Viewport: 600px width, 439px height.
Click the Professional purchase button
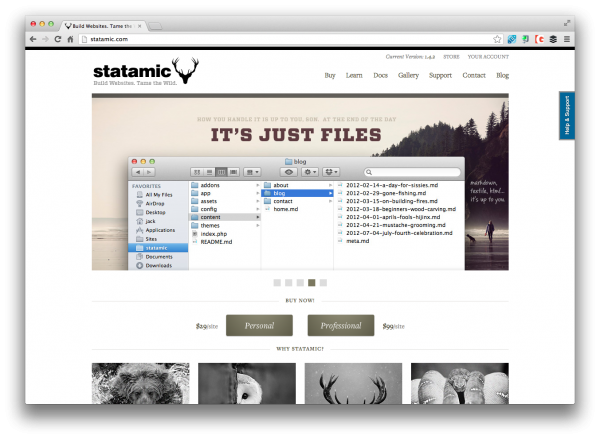click(x=341, y=325)
